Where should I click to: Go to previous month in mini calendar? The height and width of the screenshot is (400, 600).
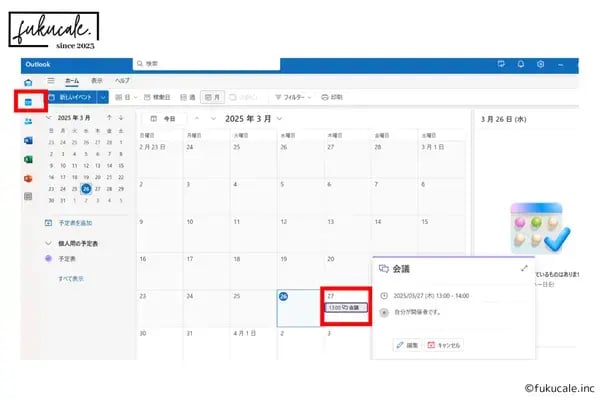[x=109, y=118]
